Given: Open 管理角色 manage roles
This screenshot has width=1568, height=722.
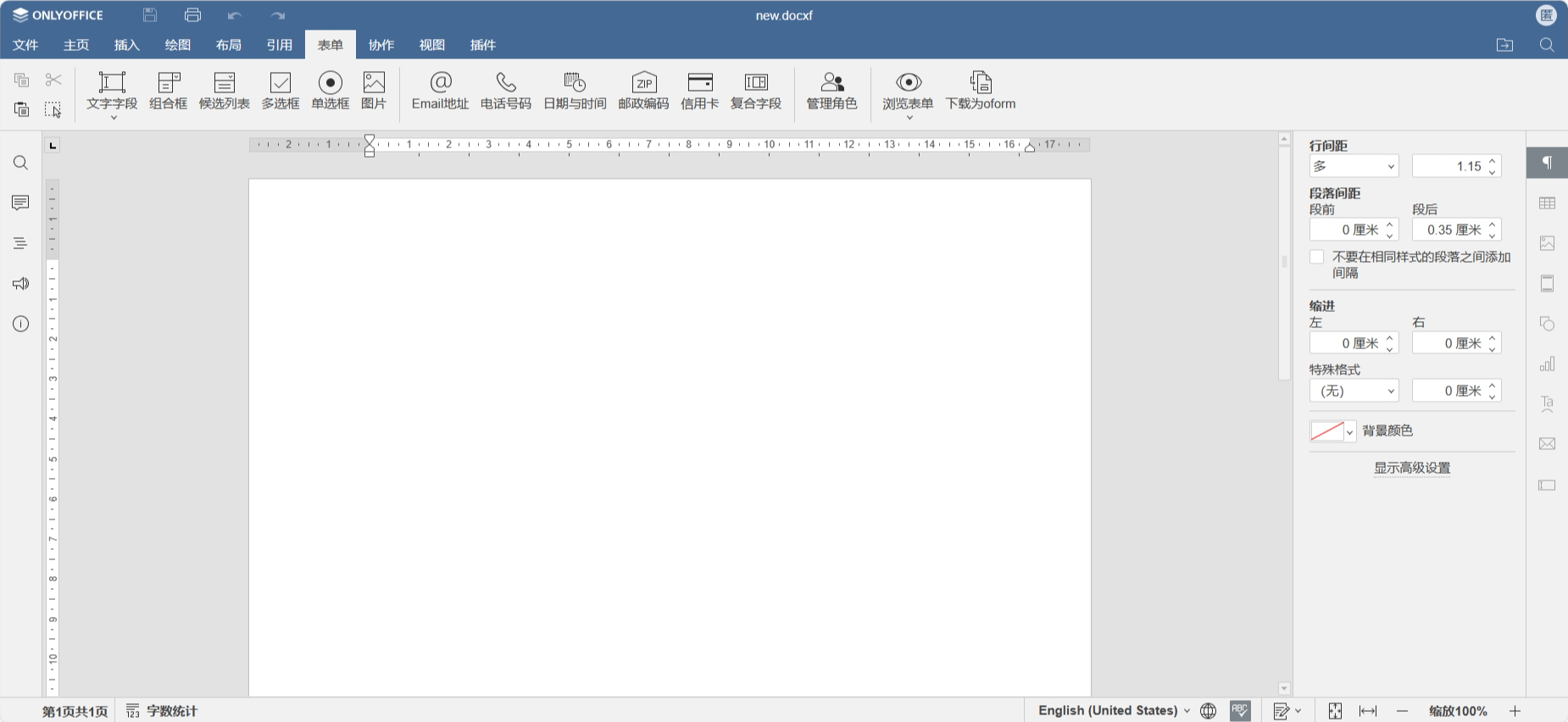Looking at the screenshot, I should point(831,91).
